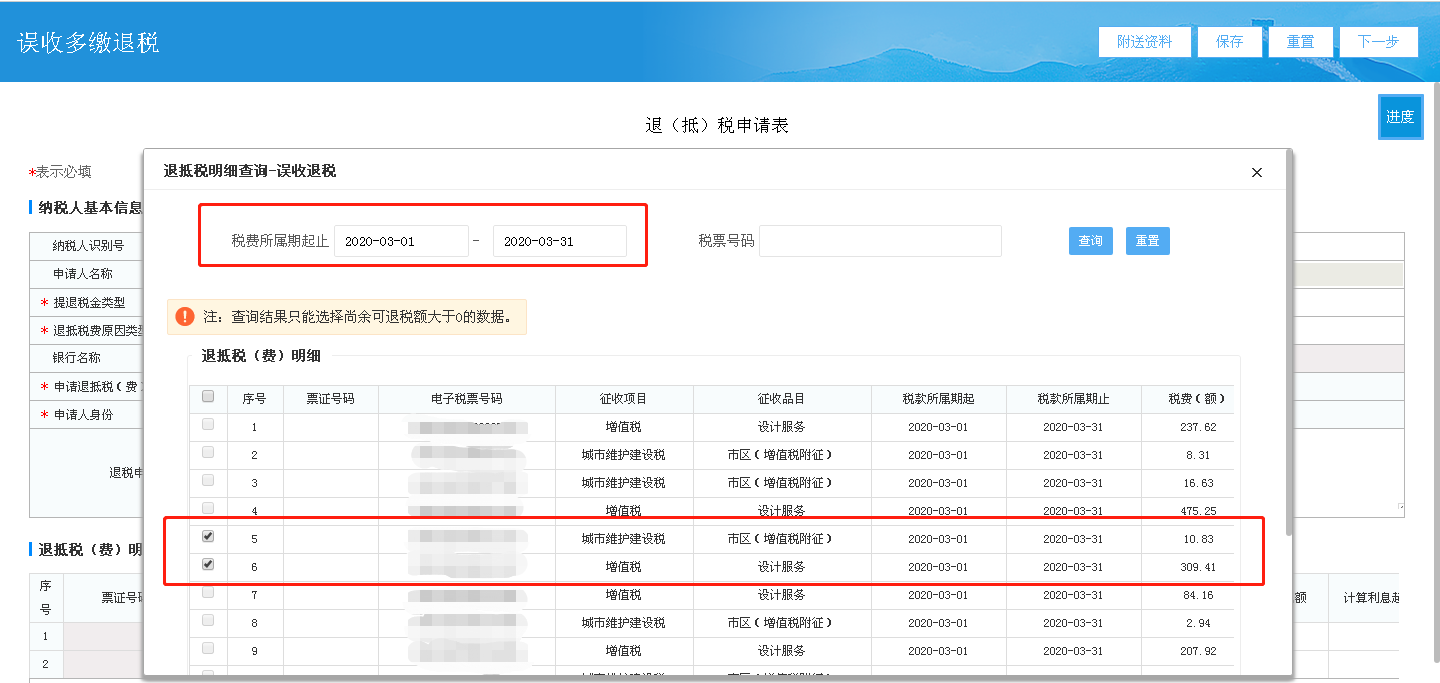This screenshot has width=1440, height=683.
Task: Click the 银行名称 label in the background form
Action: click(x=77, y=358)
